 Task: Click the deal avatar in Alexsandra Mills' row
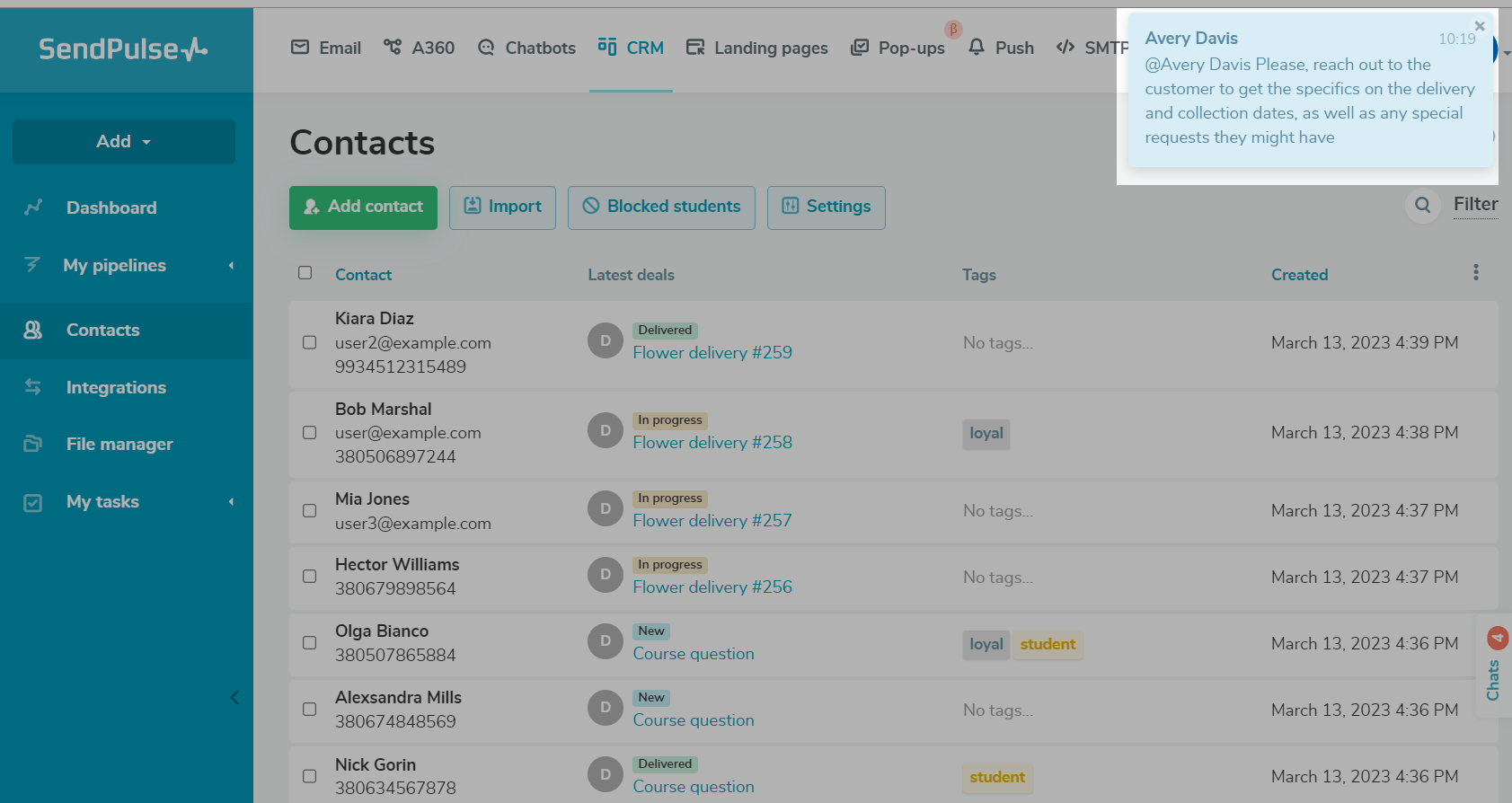tap(606, 708)
